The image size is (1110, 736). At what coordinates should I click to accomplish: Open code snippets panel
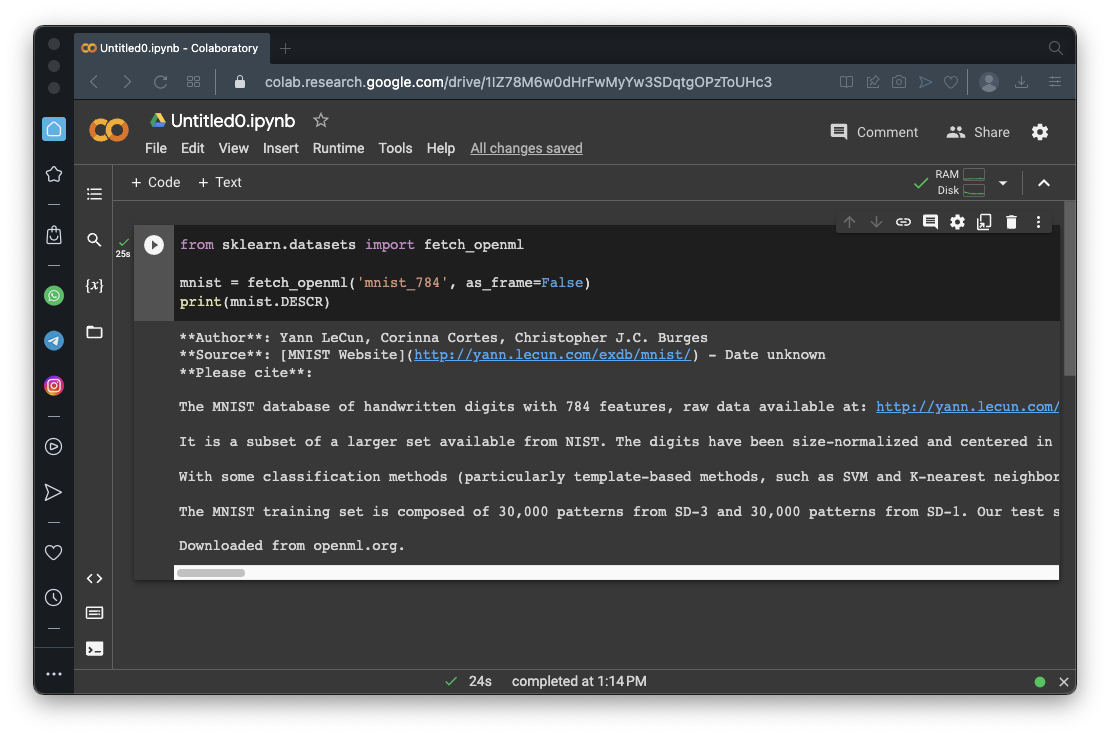click(94, 578)
